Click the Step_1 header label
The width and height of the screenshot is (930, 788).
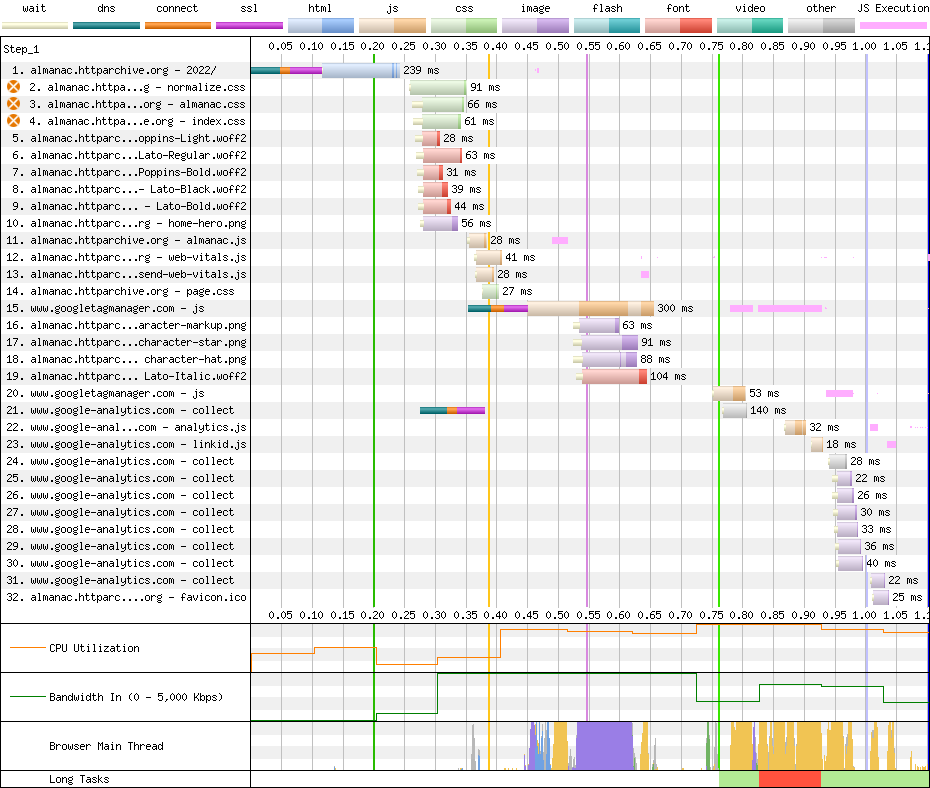(23, 49)
